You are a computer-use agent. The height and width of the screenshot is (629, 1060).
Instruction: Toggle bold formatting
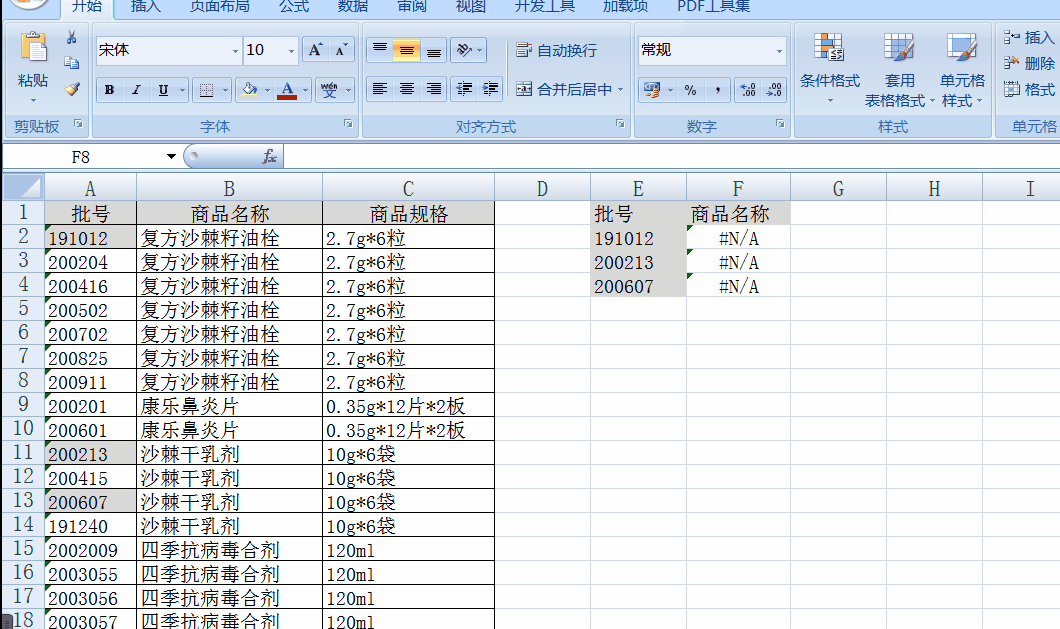110,89
